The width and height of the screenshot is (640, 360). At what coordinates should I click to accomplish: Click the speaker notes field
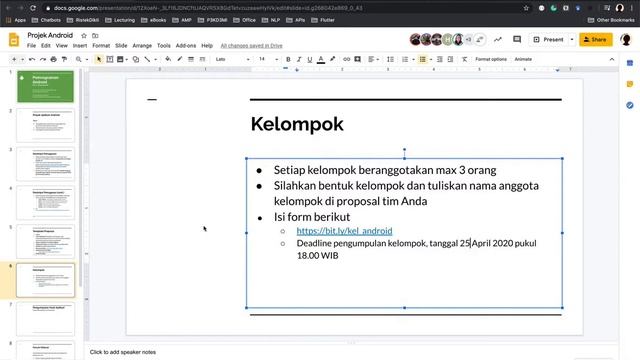coord(351,352)
